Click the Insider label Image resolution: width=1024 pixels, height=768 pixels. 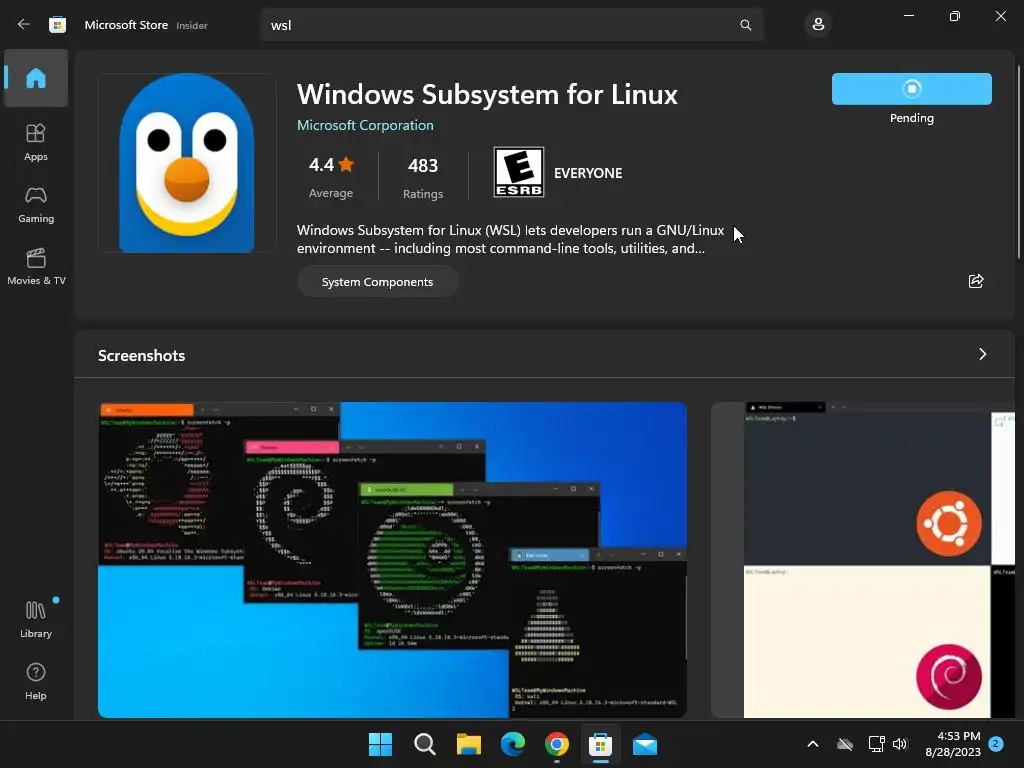click(x=192, y=25)
